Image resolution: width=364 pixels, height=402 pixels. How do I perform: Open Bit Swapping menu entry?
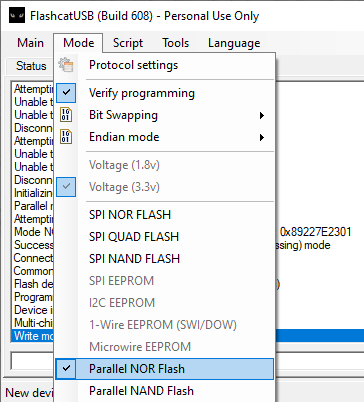[x=165, y=115]
